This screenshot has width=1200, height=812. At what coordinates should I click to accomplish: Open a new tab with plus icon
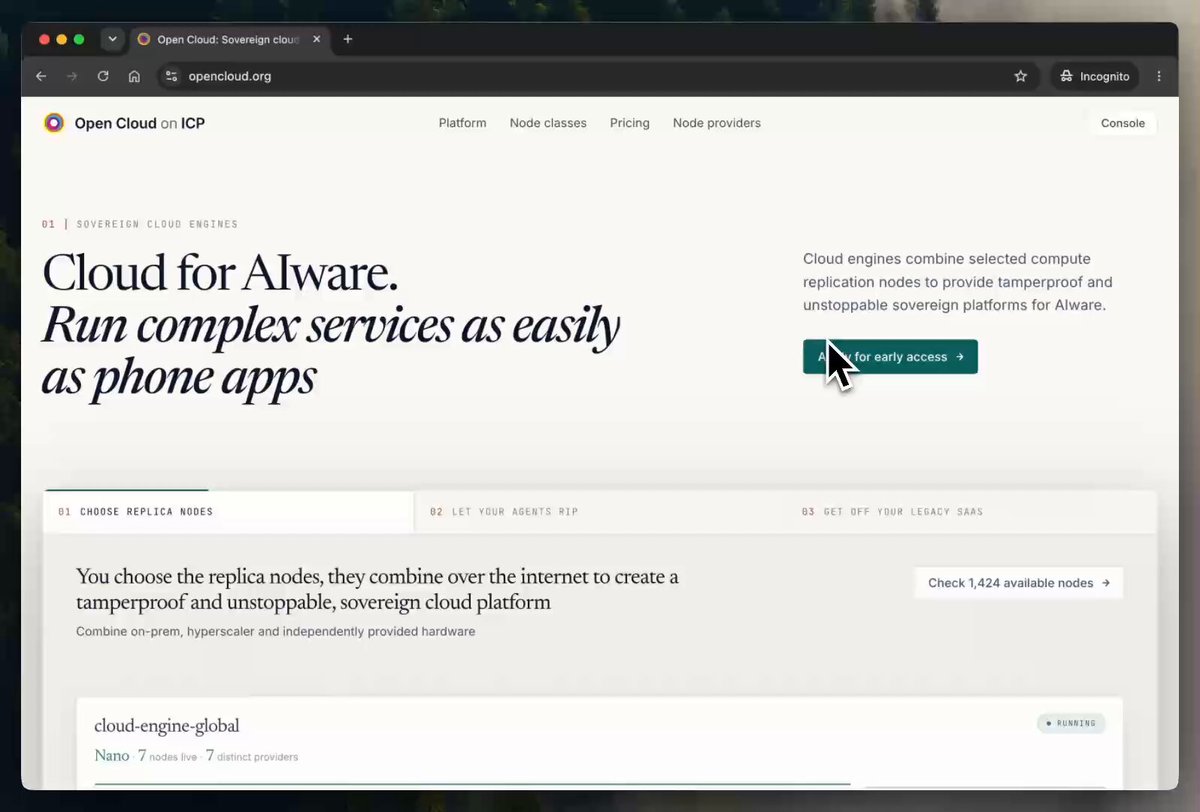pyautogui.click(x=348, y=39)
